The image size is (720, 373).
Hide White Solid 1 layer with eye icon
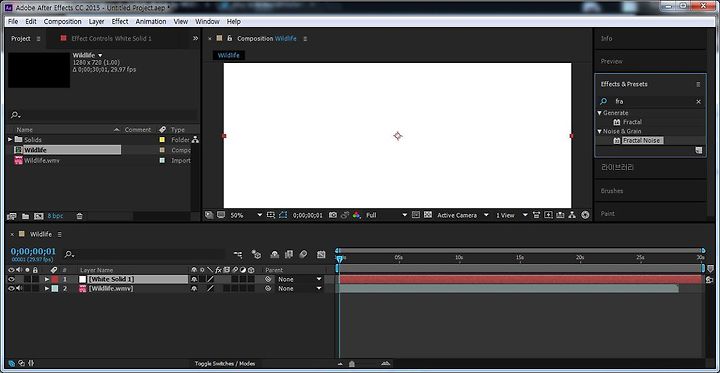click(11, 279)
